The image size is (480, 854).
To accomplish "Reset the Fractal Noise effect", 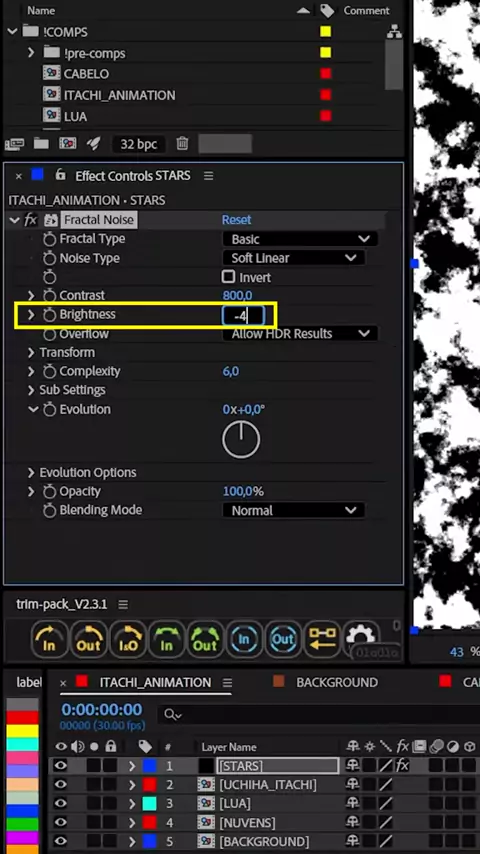I will [x=236, y=220].
